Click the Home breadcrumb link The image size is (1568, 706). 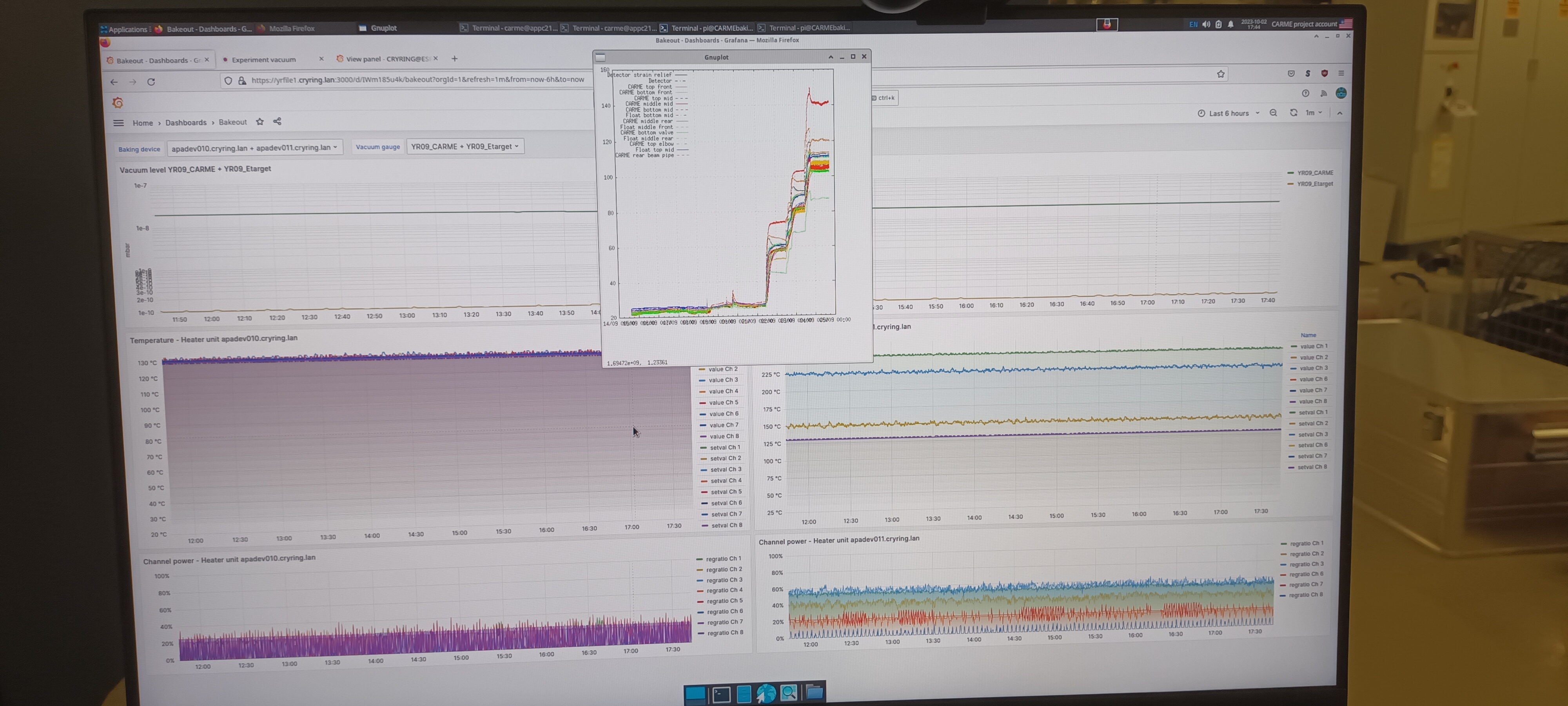[142, 123]
